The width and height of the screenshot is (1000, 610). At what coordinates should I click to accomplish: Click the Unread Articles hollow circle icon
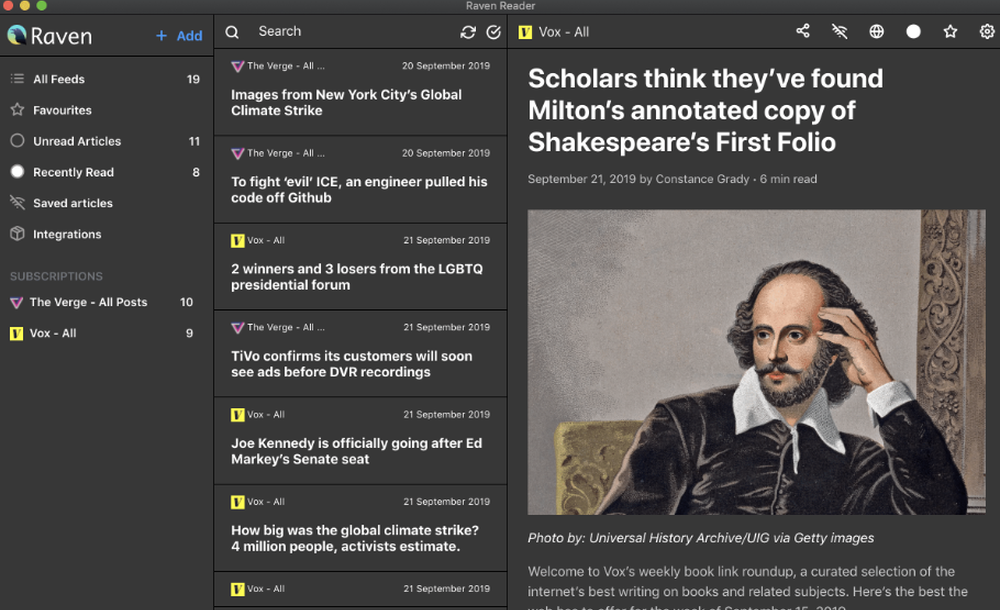coord(17,140)
